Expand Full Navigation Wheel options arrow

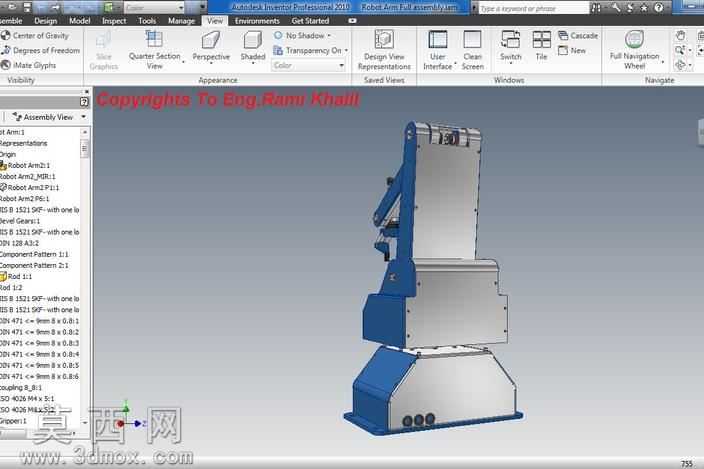pyautogui.click(x=663, y=62)
